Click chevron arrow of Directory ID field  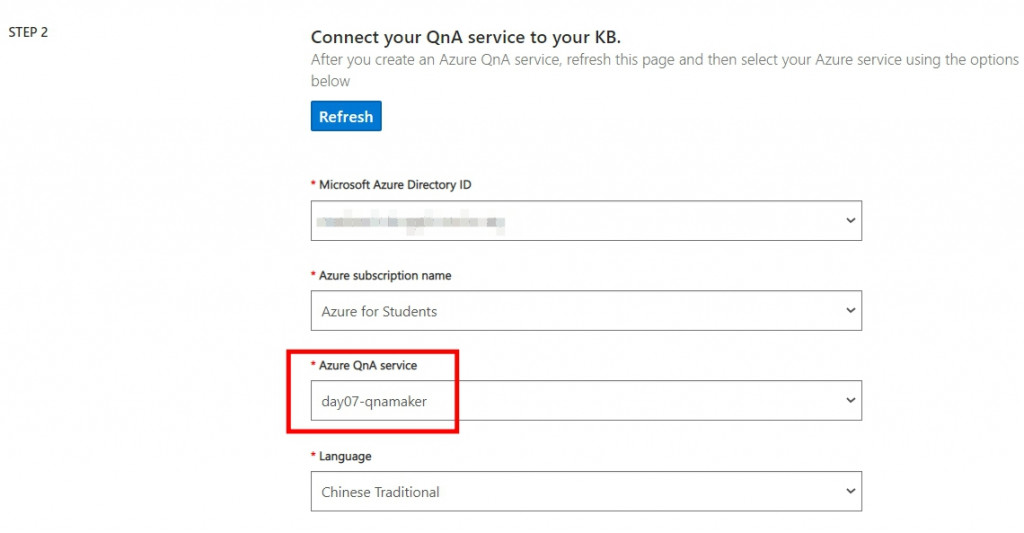pyautogui.click(x=850, y=220)
